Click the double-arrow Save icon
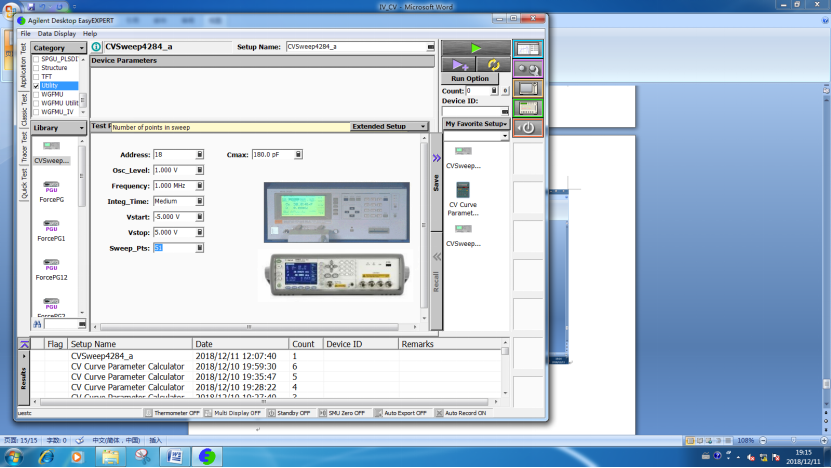This screenshot has width=831, height=468. pyautogui.click(x=436, y=158)
